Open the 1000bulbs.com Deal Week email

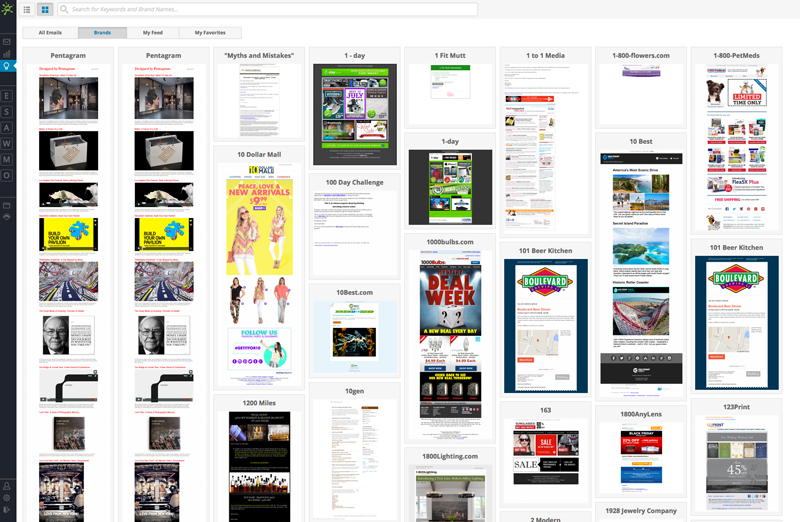(450, 344)
